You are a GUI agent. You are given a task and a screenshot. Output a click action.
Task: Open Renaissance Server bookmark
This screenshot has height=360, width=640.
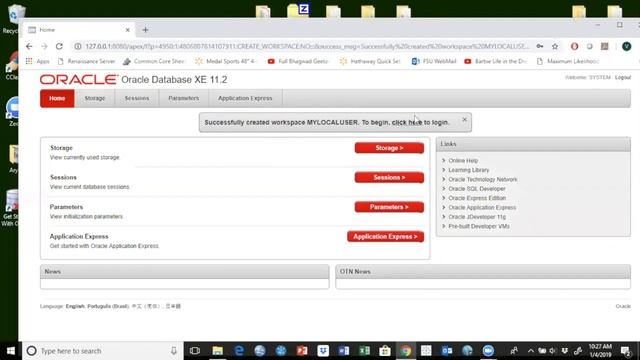(x=86, y=61)
